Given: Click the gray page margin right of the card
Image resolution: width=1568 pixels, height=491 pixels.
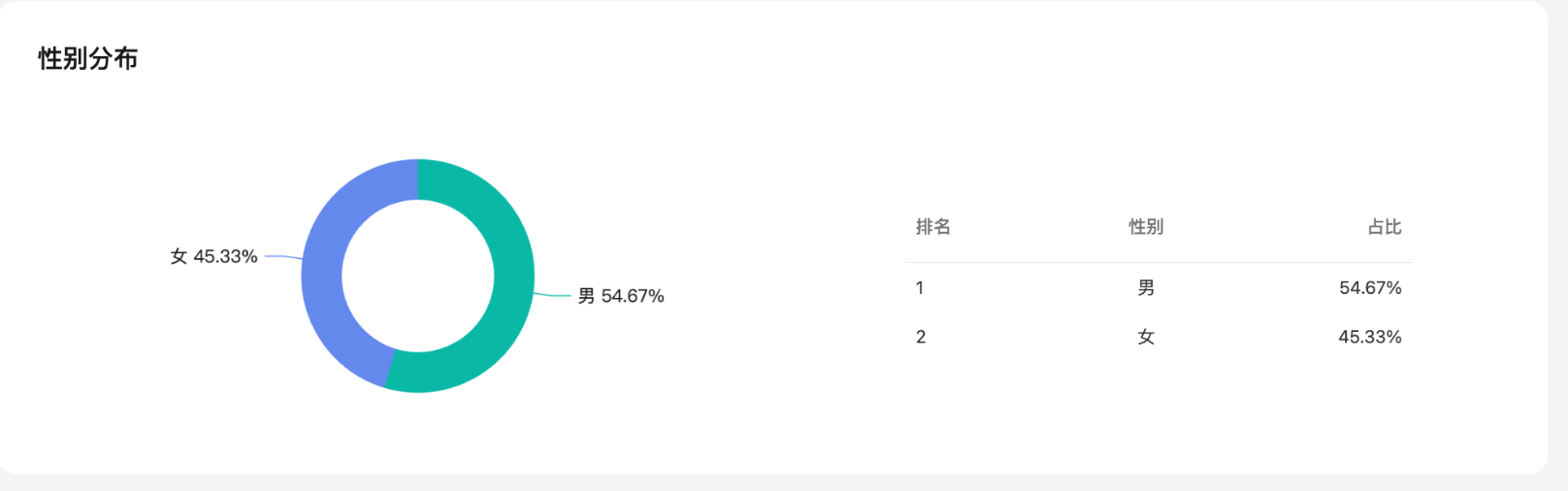Looking at the screenshot, I should coord(1558,243).
